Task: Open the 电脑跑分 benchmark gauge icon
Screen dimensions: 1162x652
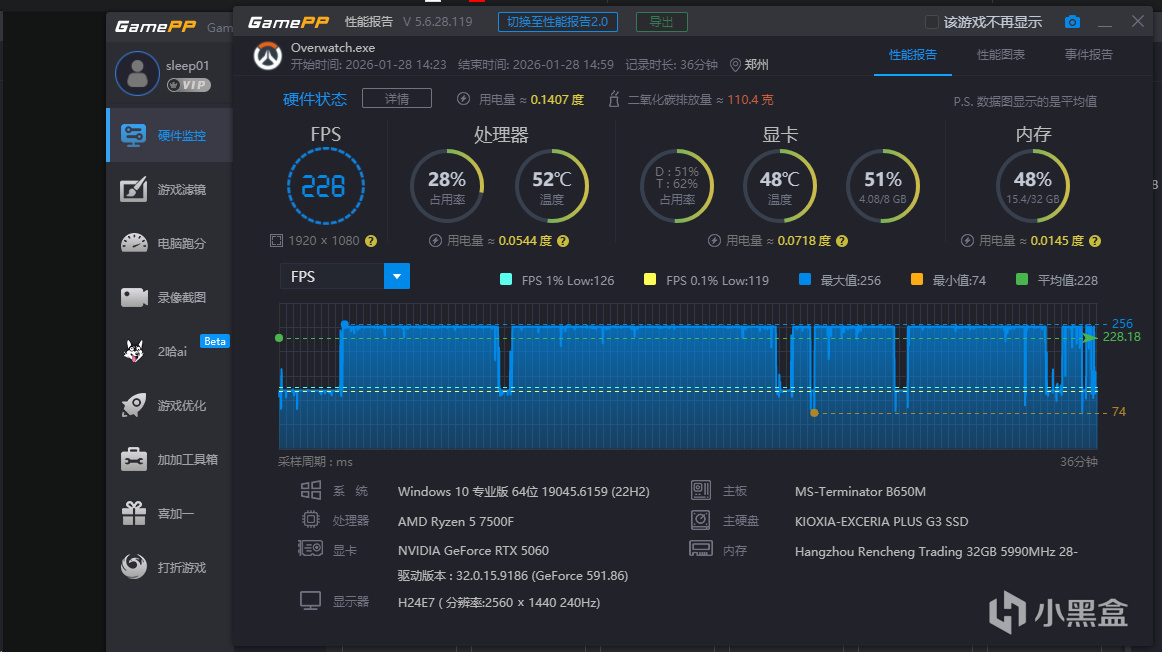Action: (134, 243)
